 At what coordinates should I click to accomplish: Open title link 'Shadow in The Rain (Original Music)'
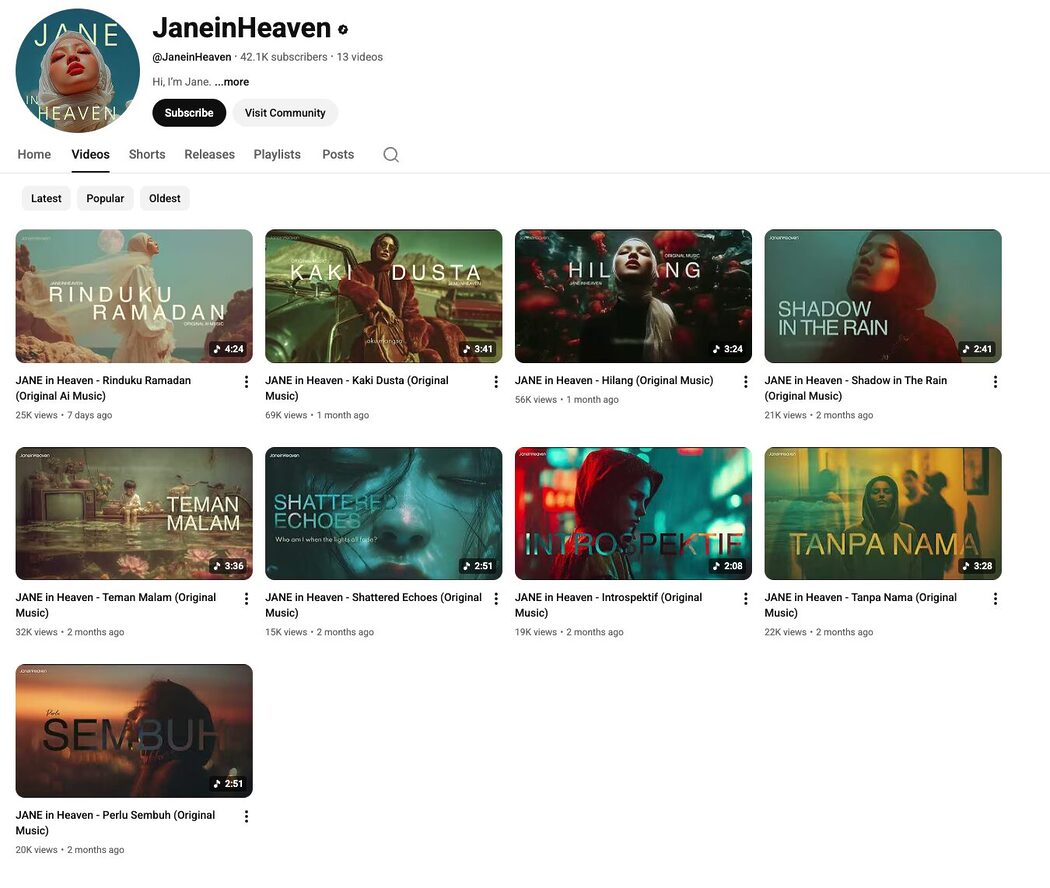point(856,388)
